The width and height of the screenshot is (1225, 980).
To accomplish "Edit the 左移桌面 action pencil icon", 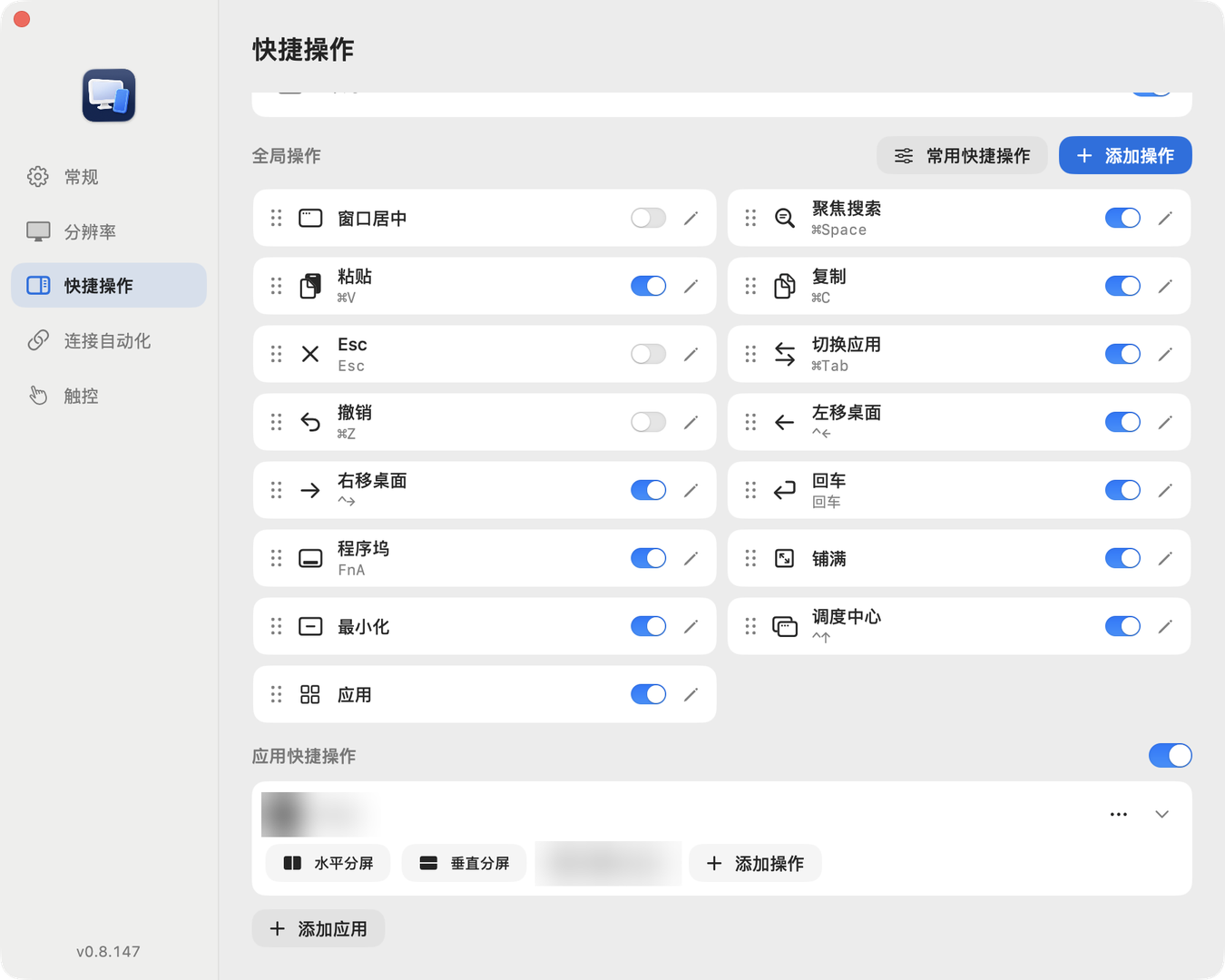I will tap(1165, 422).
